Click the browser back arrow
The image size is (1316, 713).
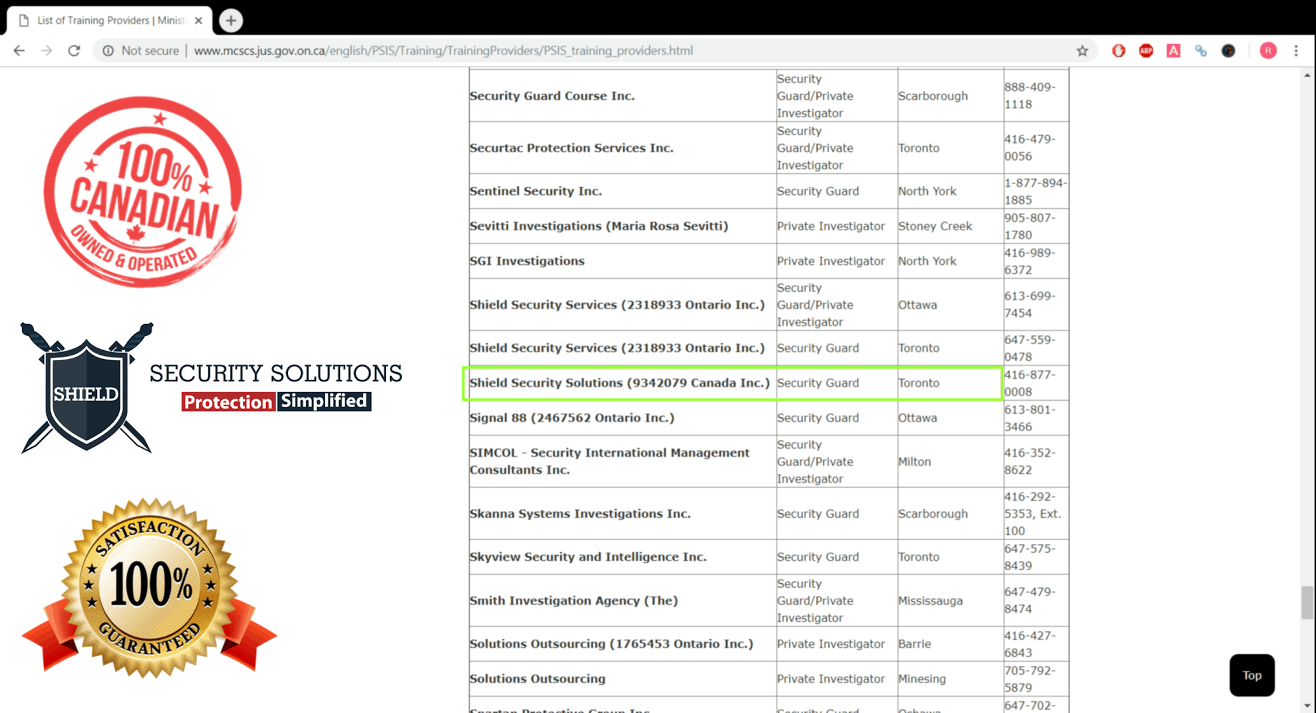click(19, 51)
